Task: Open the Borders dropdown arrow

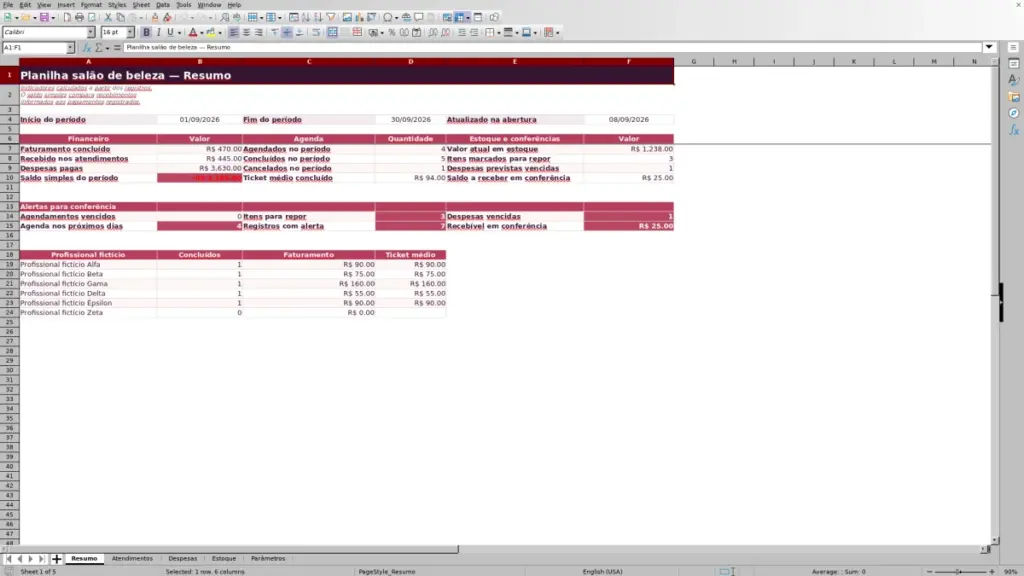Action: [499, 33]
